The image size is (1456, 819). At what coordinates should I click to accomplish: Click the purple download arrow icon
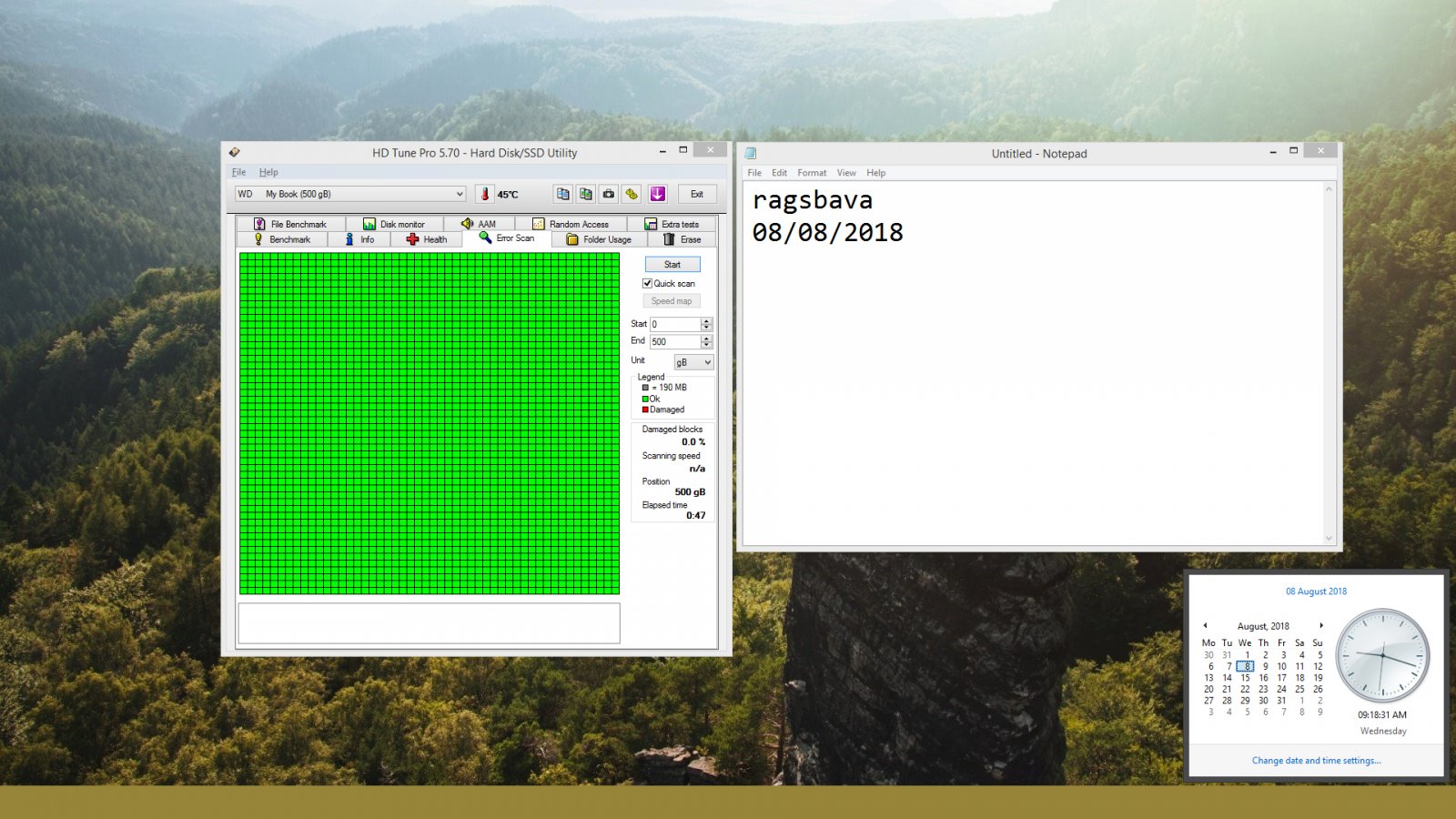[x=658, y=194]
